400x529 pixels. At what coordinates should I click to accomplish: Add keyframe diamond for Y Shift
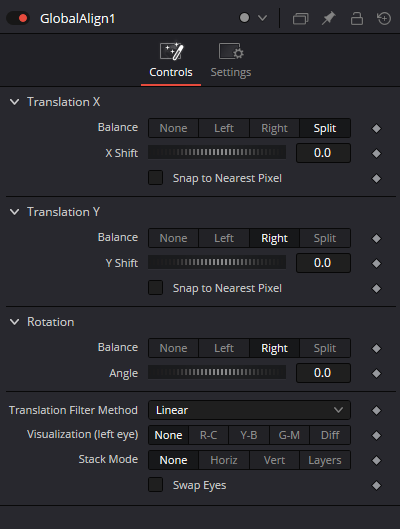[376, 263]
